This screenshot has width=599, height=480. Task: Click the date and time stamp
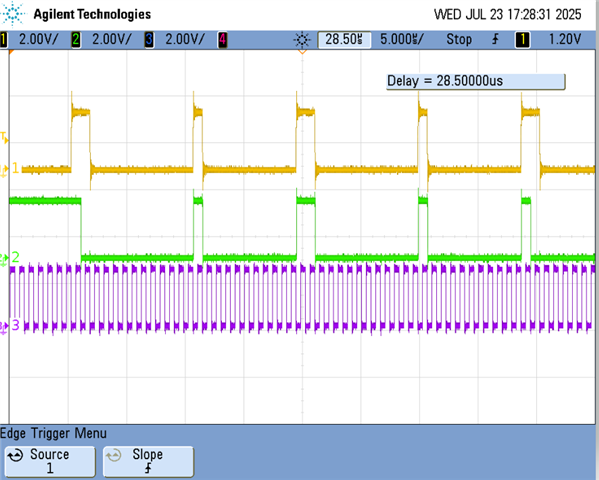click(507, 15)
